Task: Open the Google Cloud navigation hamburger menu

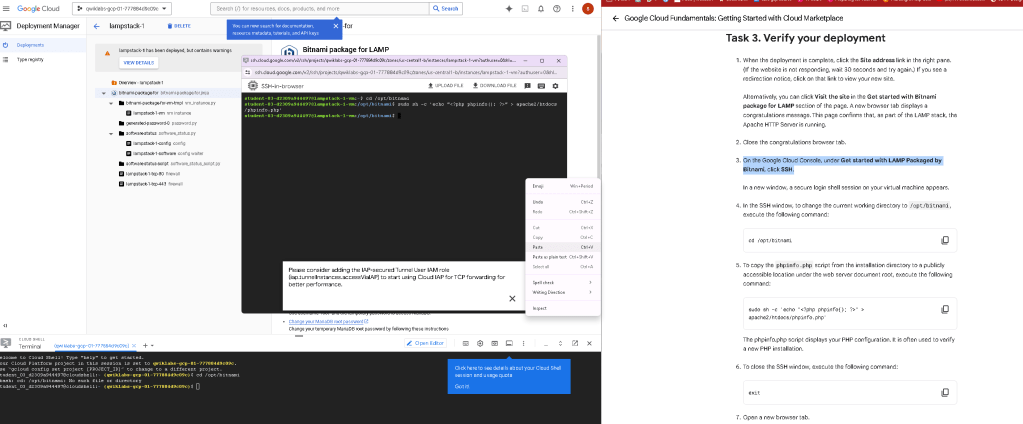Action: click(7, 8)
